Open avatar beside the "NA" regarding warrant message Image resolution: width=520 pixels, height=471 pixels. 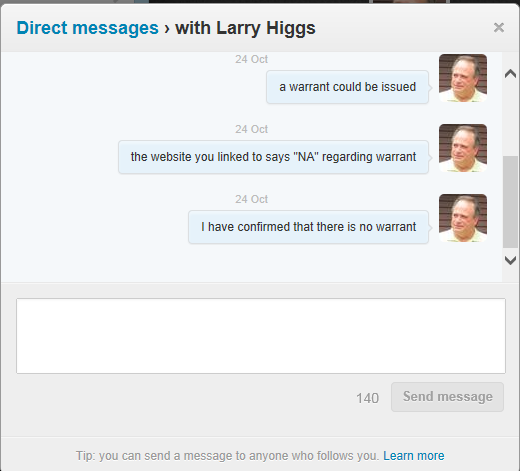click(x=463, y=148)
